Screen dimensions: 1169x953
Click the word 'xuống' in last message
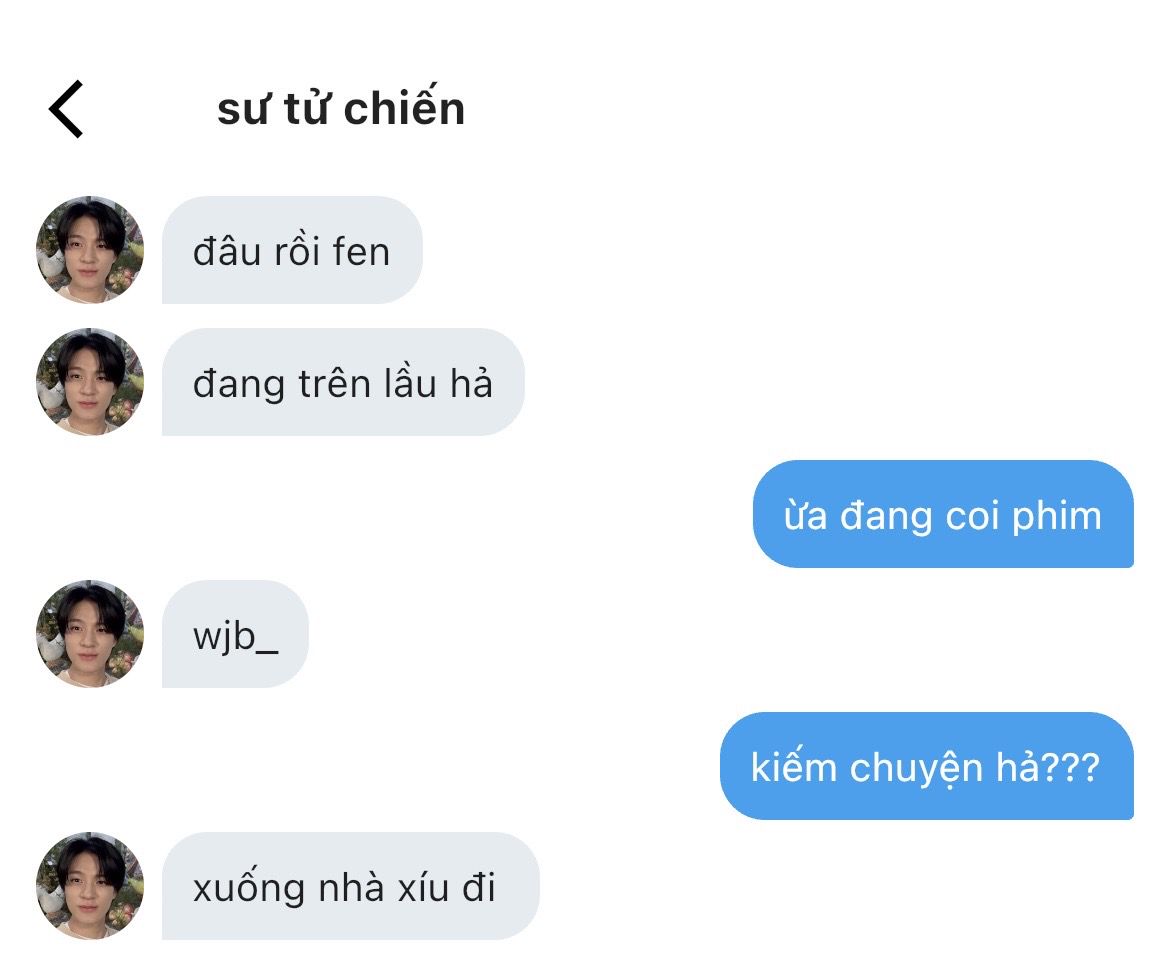(248, 887)
